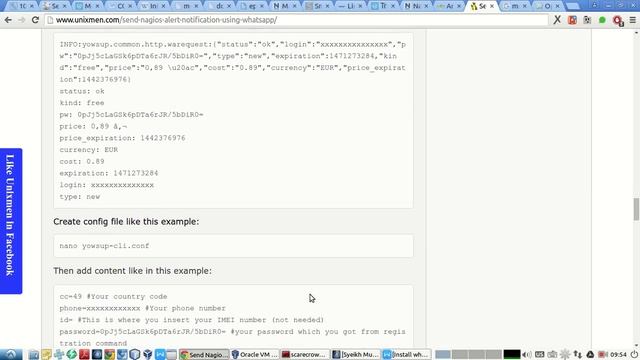
Task: Click the 09:54 clock in tray
Action: 618,355
